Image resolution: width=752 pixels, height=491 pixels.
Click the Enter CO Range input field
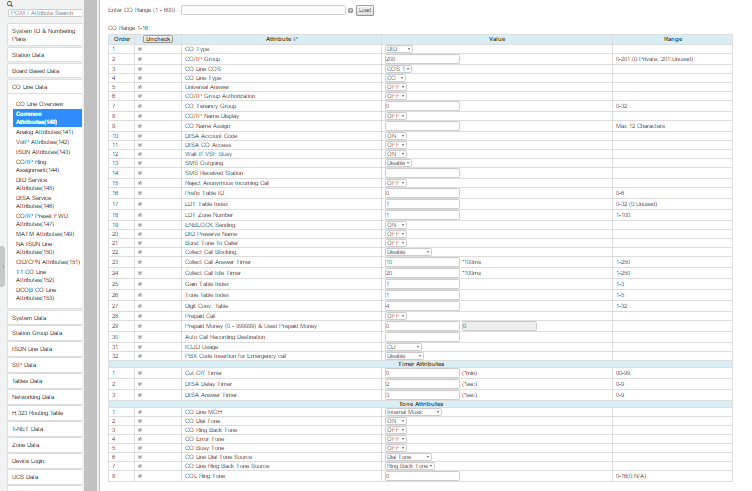(271, 9)
